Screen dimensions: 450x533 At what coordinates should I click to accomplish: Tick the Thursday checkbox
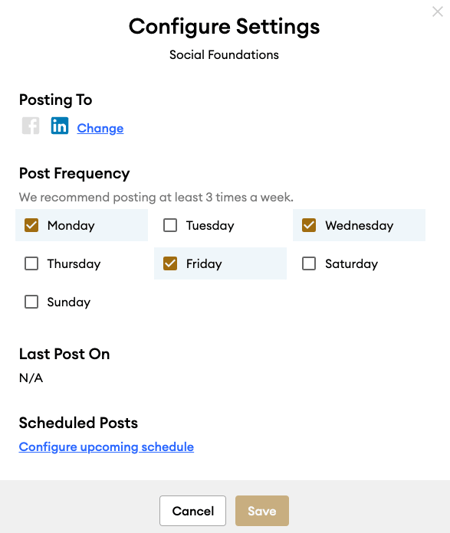[x=31, y=263]
